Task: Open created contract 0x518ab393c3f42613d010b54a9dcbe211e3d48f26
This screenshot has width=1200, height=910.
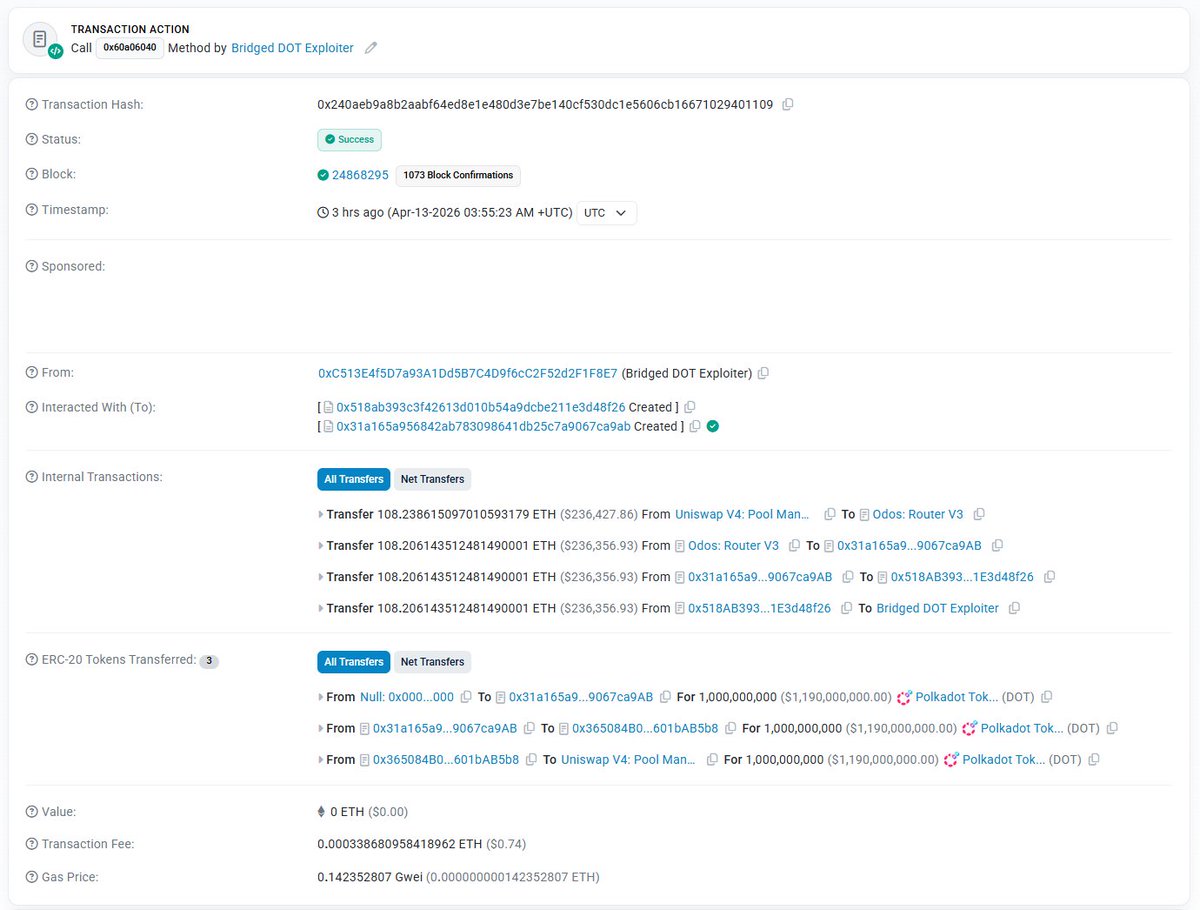Action: coord(481,407)
